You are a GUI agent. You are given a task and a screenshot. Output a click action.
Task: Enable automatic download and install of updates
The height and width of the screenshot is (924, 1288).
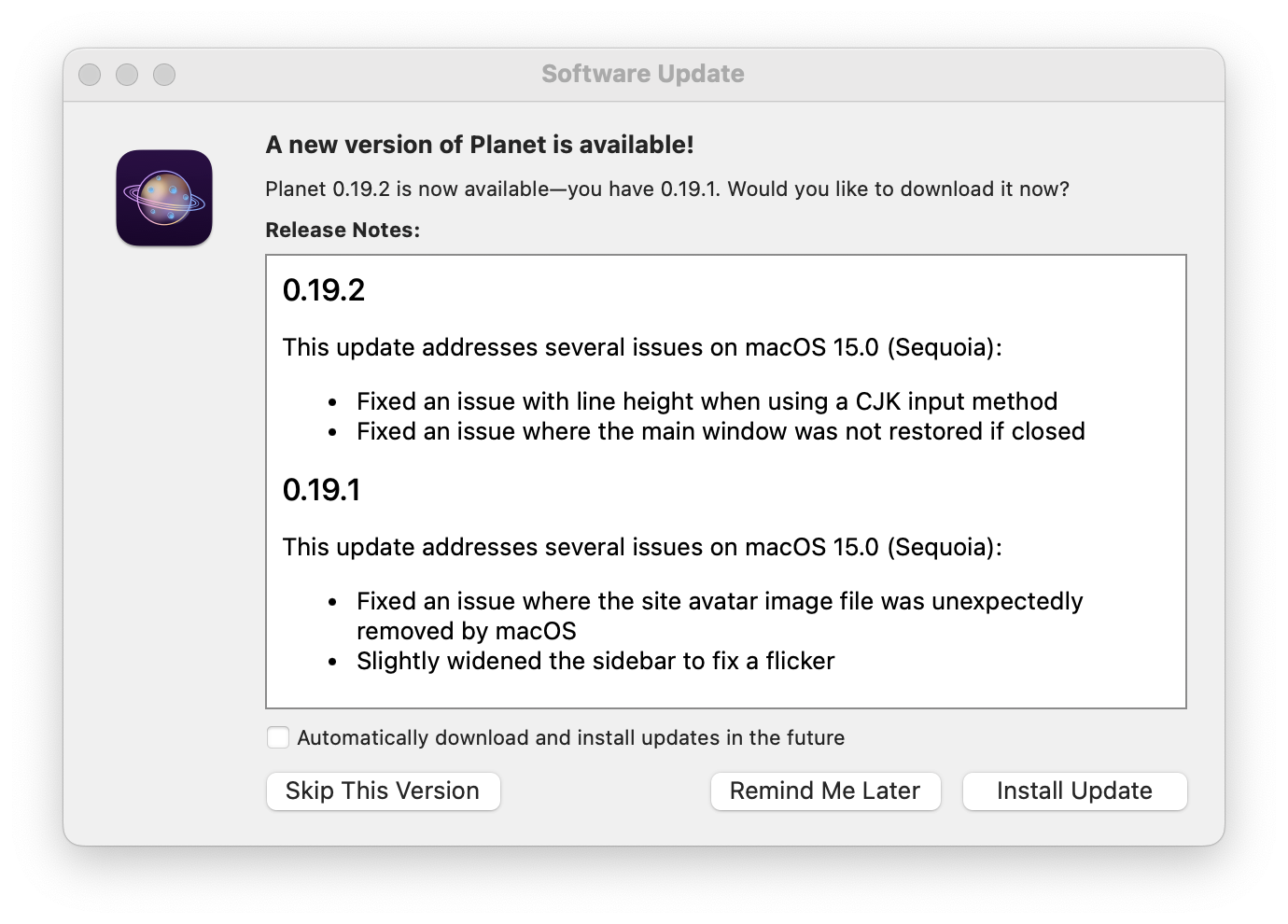coord(277,737)
